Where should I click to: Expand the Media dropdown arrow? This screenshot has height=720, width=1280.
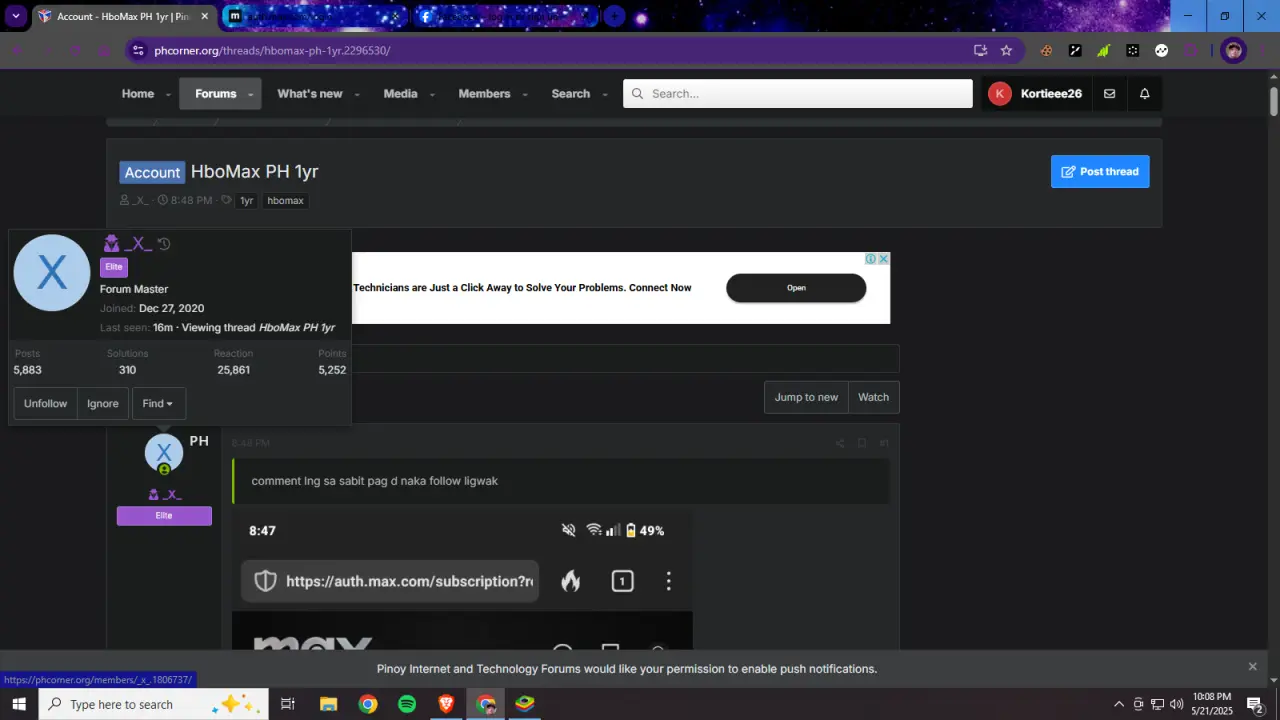pyautogui.click(x=432, y=95)
